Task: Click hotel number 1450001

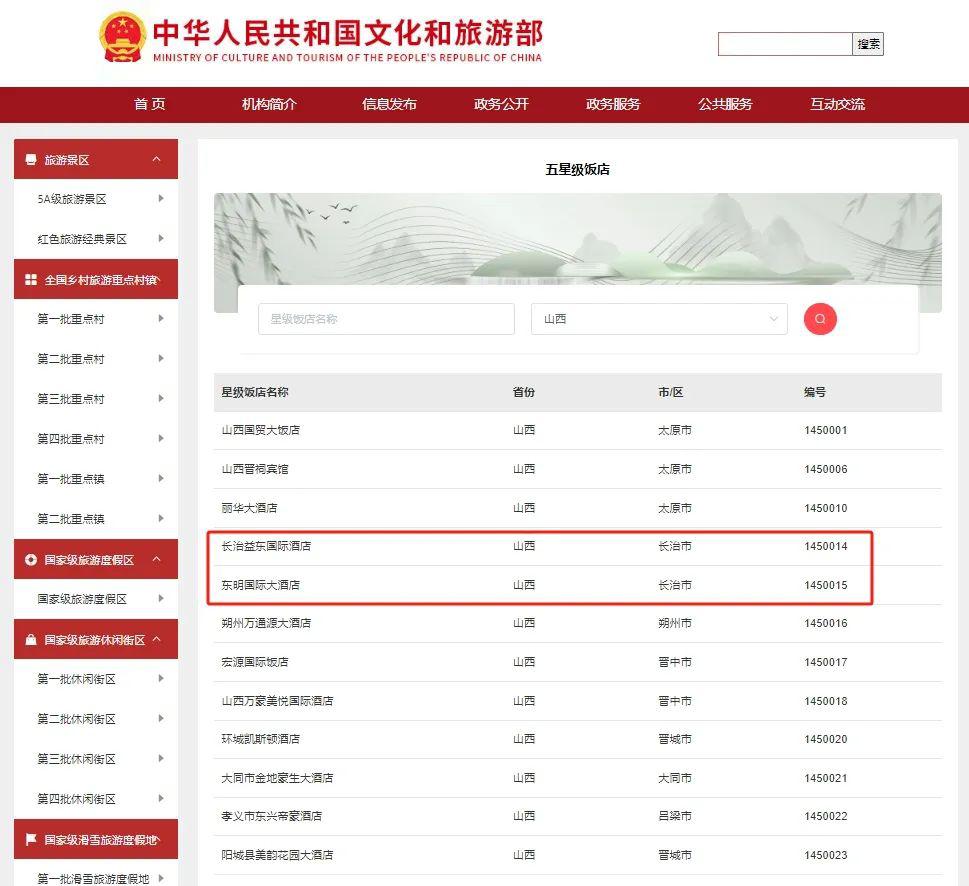Action: pyautogui.click(x=826, y=430)
